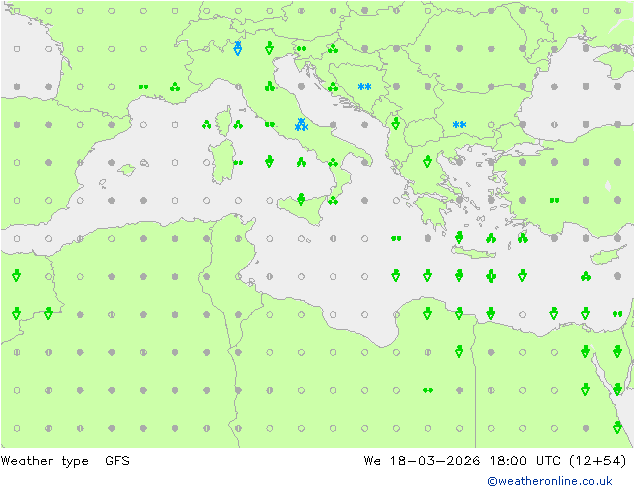Screen dimensions: 634x490
Task: Select the 'Weather type GFS' caption
Action: click(x=65, y=461)
